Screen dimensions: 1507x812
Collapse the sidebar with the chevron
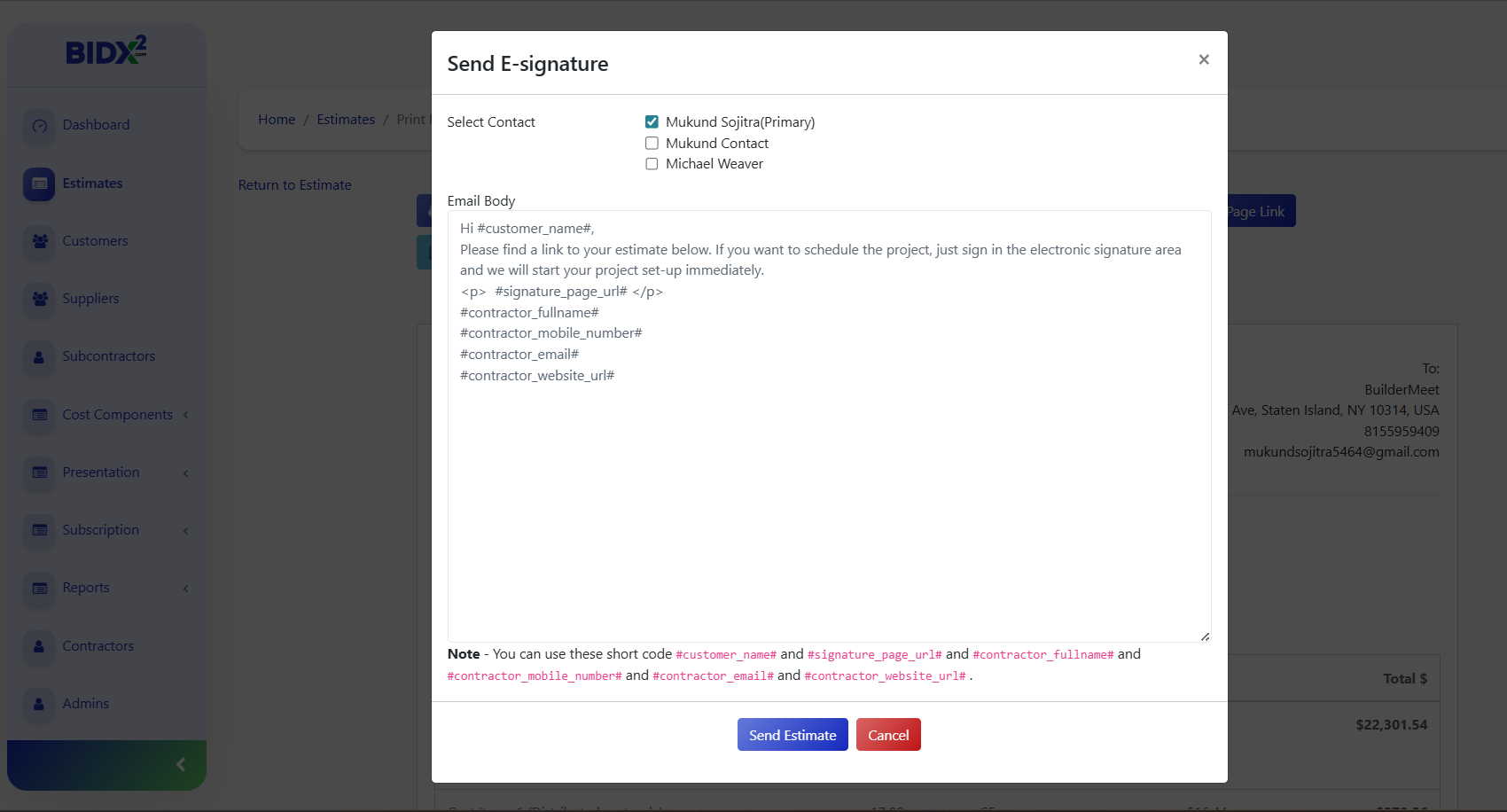181,763
